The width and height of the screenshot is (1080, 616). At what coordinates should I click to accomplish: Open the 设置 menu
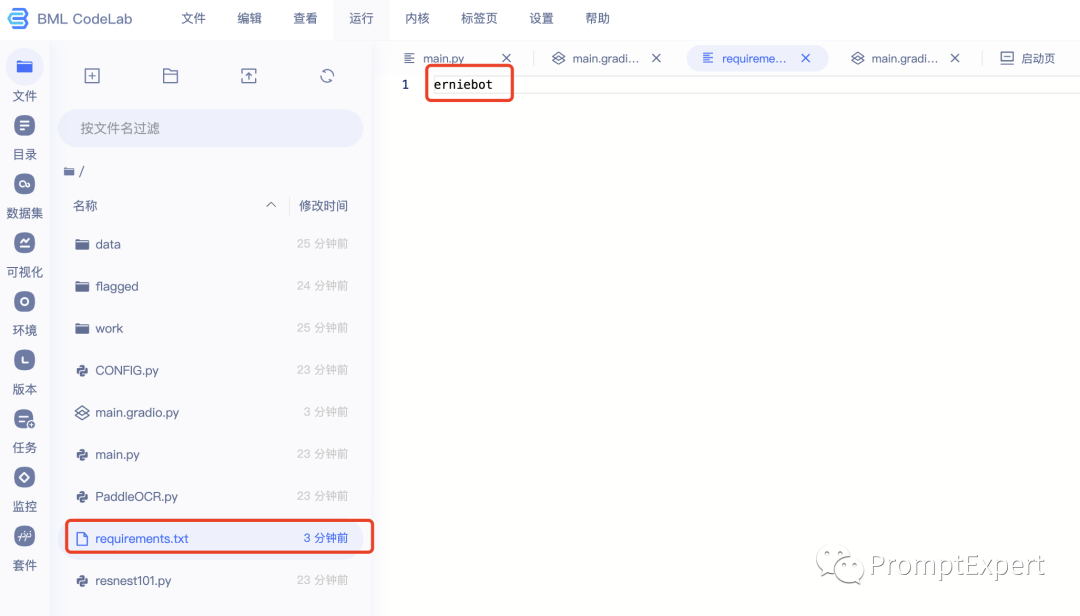541,19
